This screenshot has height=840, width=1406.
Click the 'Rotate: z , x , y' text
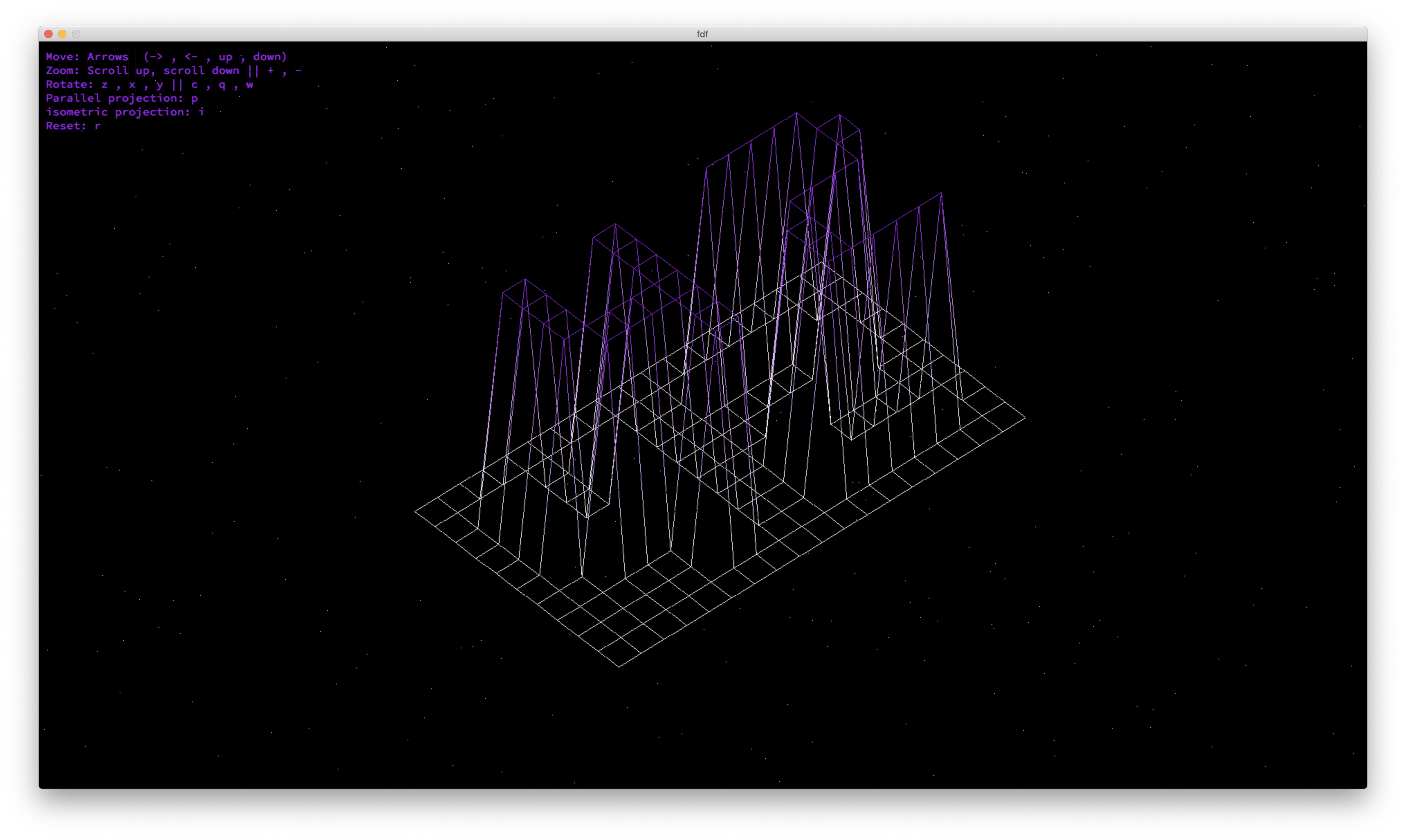point(104,84)
